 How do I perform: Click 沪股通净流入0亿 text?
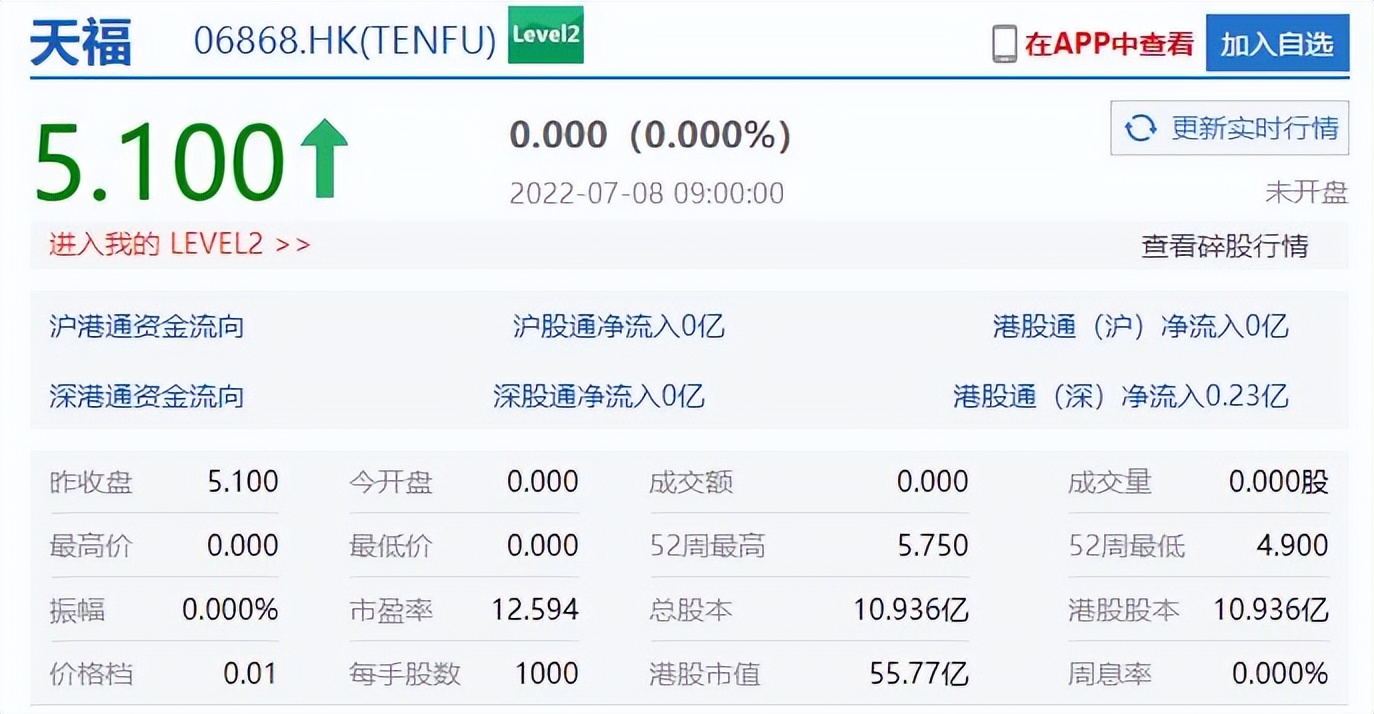(618, 327)
